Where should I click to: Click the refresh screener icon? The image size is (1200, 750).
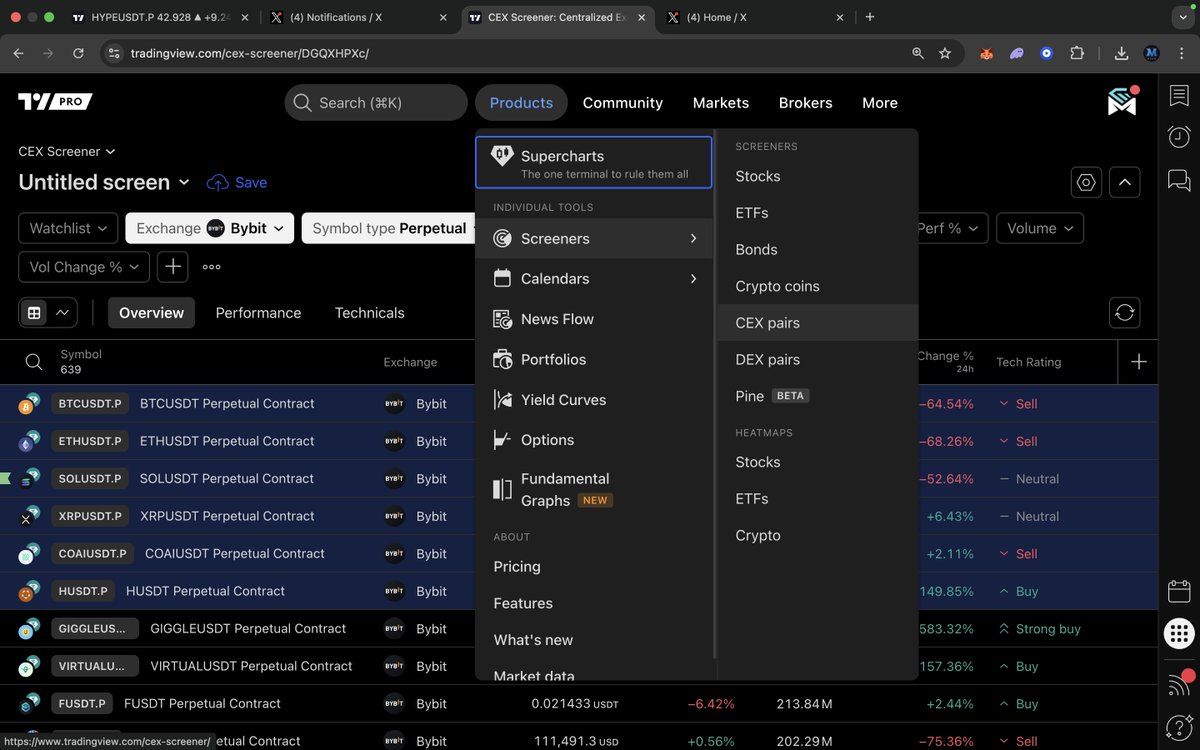[x=1125, y=313]
